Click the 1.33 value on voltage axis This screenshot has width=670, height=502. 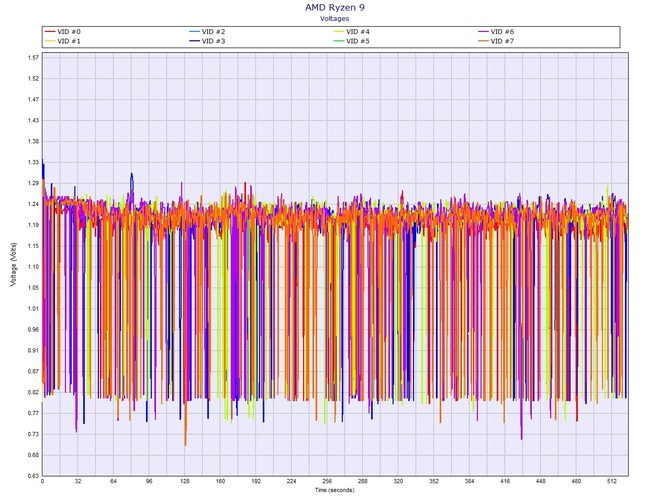tap(33, 162)
